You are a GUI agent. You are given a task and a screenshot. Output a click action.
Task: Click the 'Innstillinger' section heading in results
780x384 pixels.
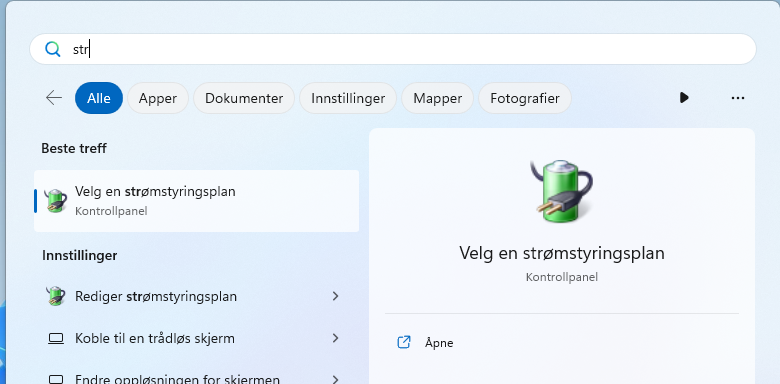[x=80, y=256]
